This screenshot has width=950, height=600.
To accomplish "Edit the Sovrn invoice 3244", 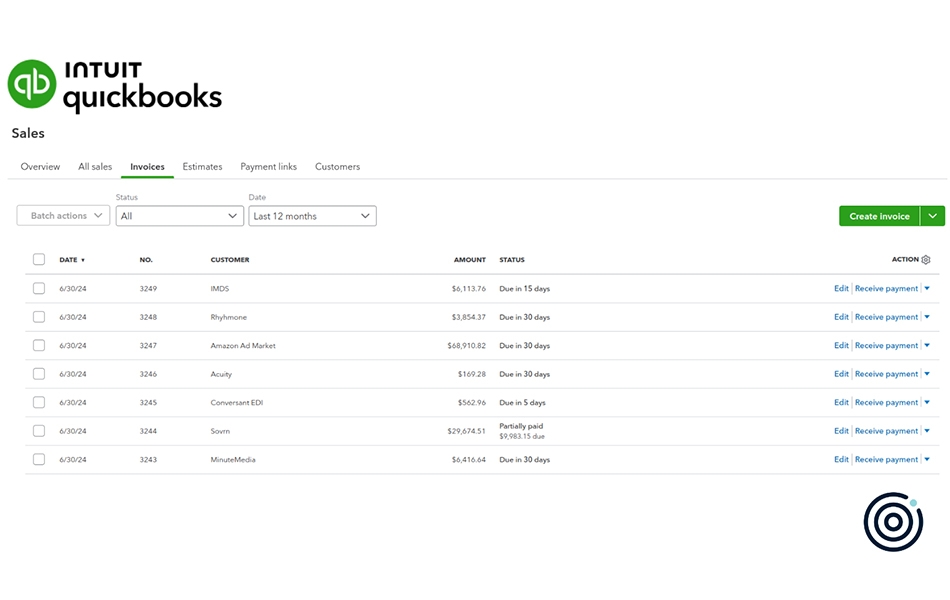I will point(841,431).
